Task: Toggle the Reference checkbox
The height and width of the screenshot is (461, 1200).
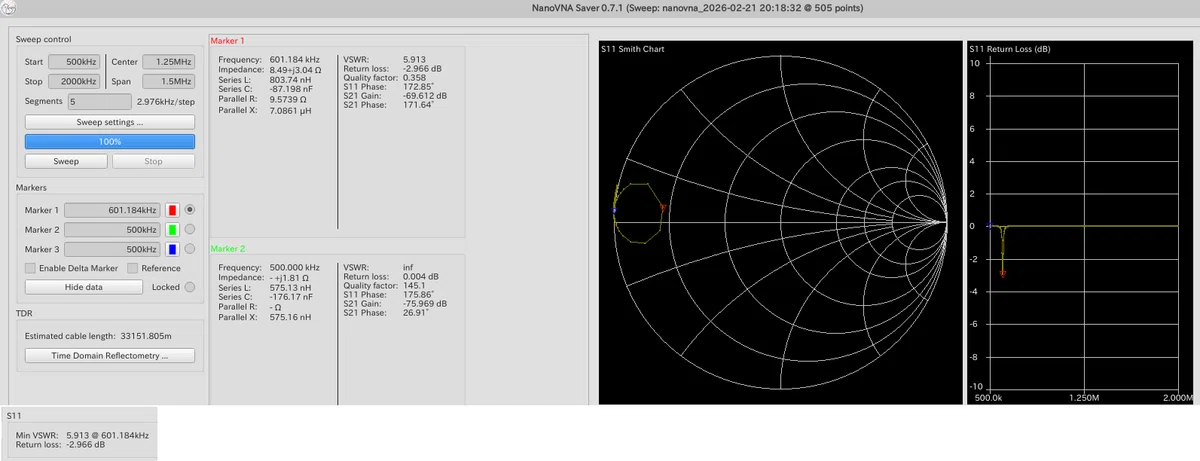Action: coord(154,268)
